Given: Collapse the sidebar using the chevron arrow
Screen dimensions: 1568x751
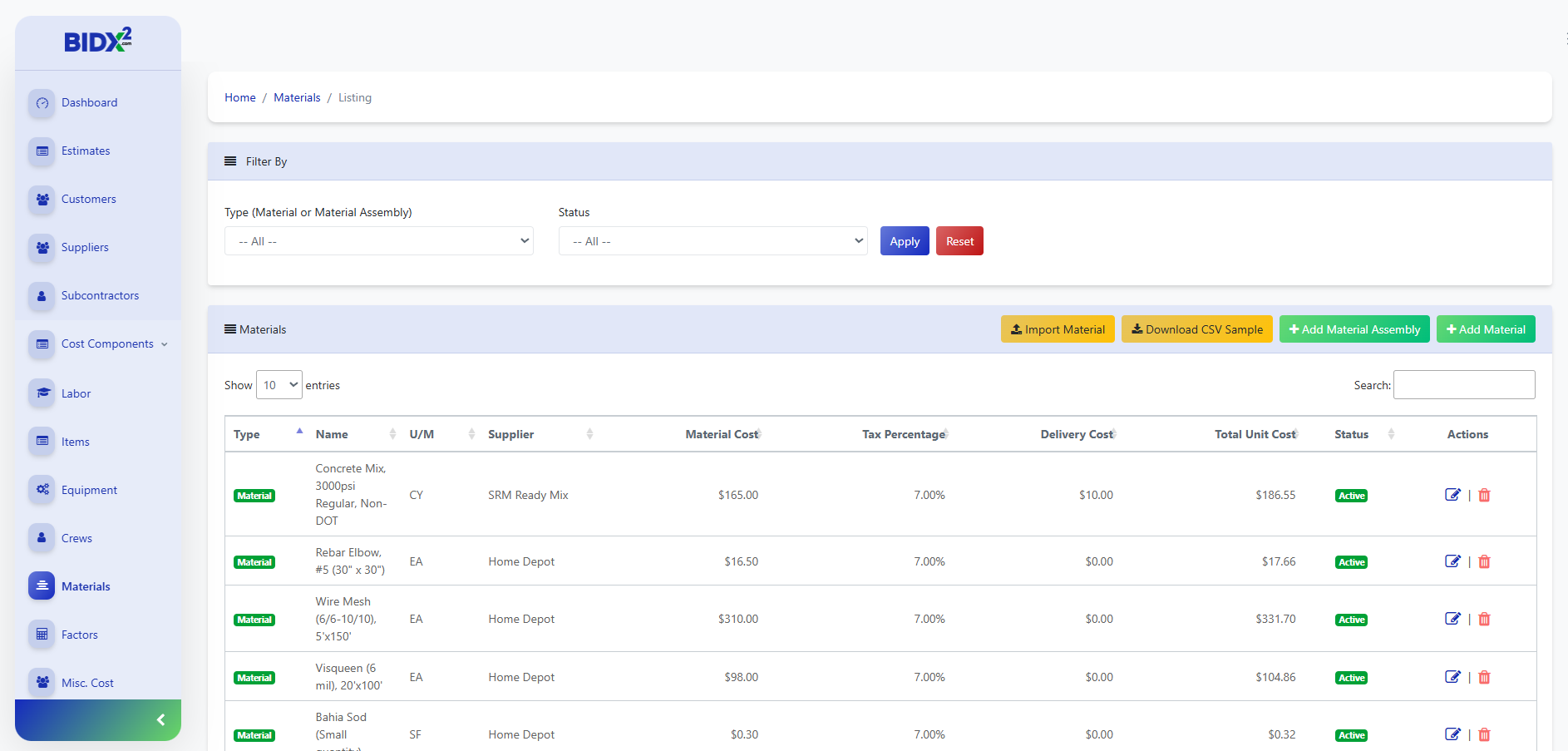Looking at the screenshot, I should [160, 719].
